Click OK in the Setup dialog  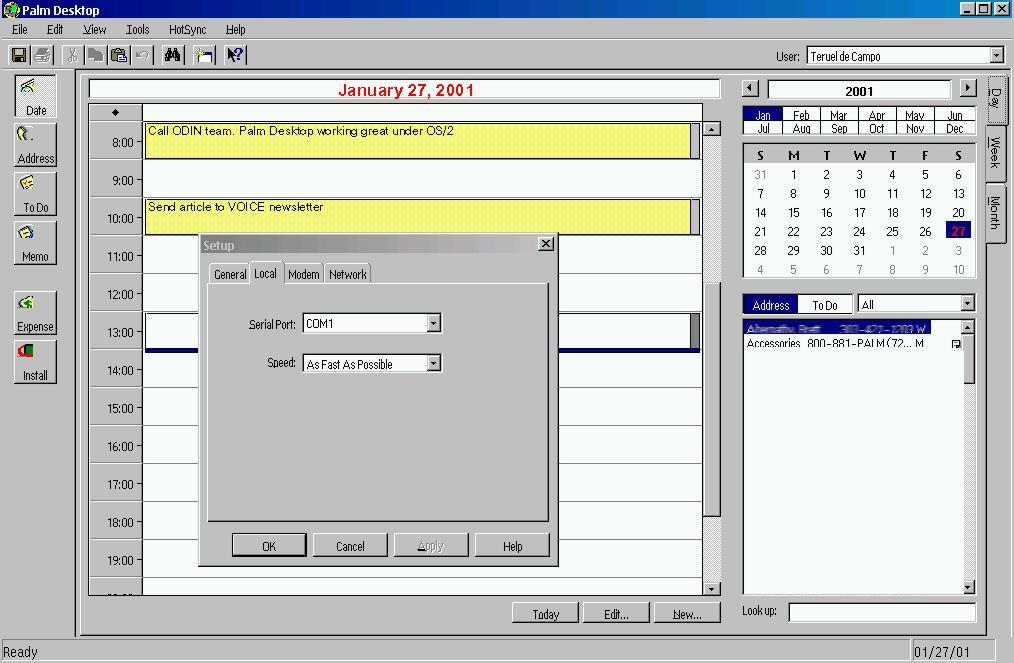[269, 545]
